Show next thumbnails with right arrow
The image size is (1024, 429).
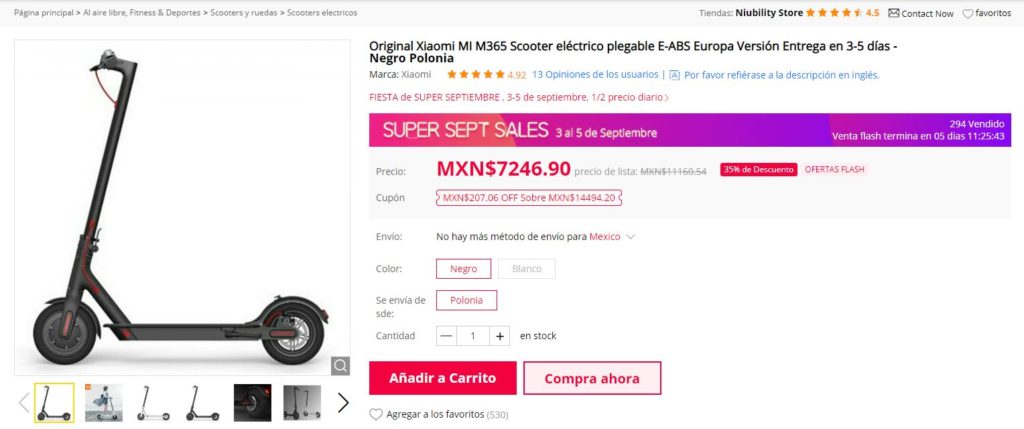pos(343,402)
